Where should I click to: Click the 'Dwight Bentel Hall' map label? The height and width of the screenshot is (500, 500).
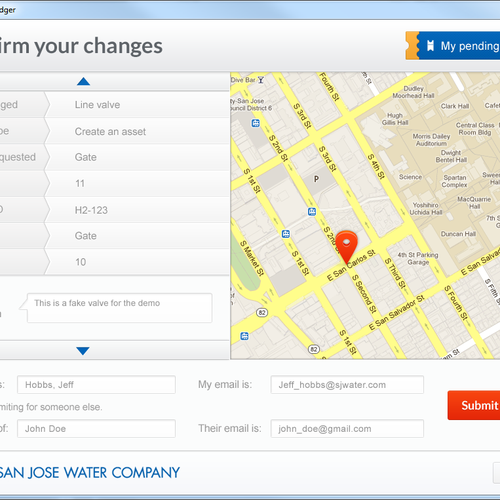[451, 156]
